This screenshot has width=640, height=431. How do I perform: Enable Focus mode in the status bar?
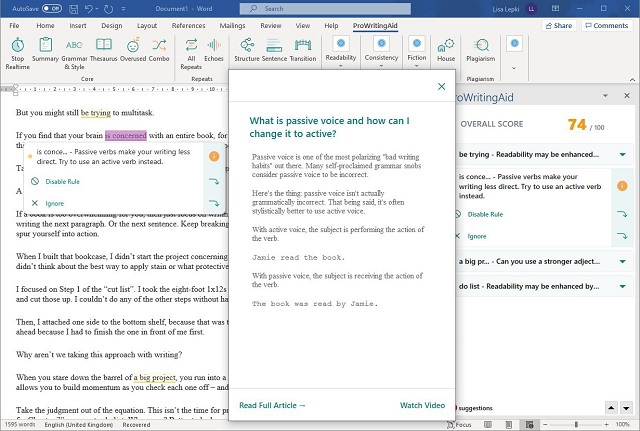pyautogui.click(x=460, y=424)
